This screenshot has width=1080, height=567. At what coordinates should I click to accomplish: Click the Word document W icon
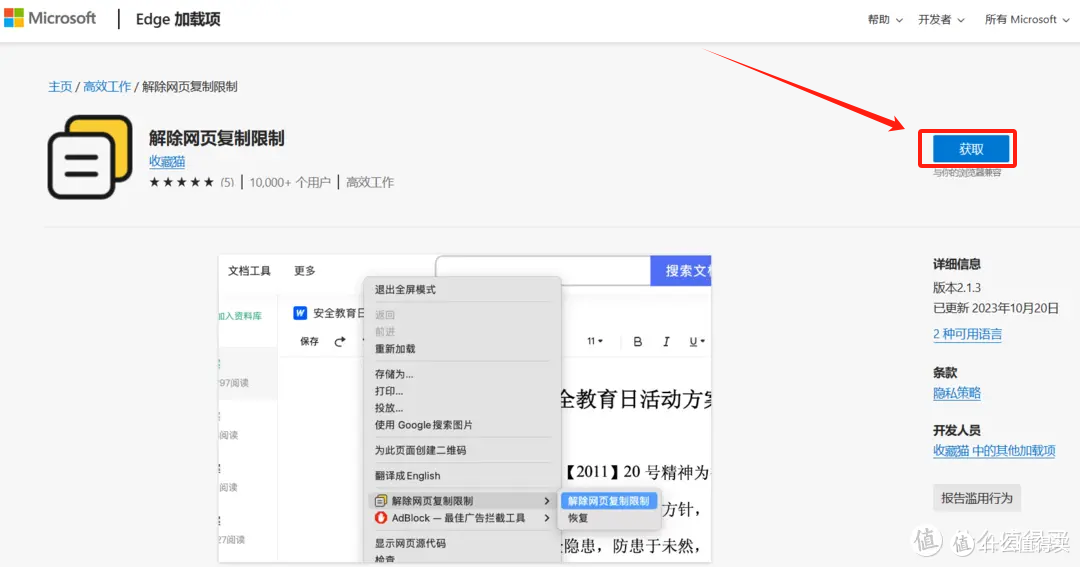click(x=300, y=313)
